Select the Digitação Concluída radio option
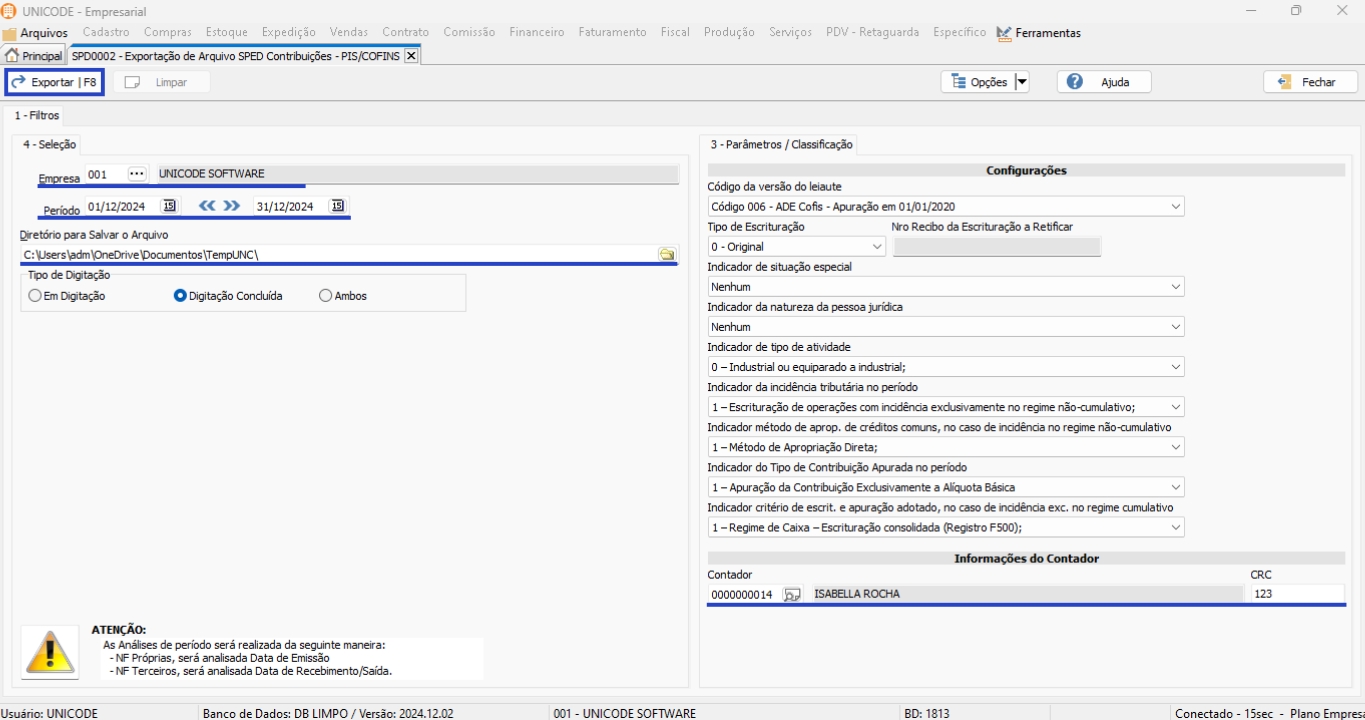1365x720 pixels. tap(181, 296)
